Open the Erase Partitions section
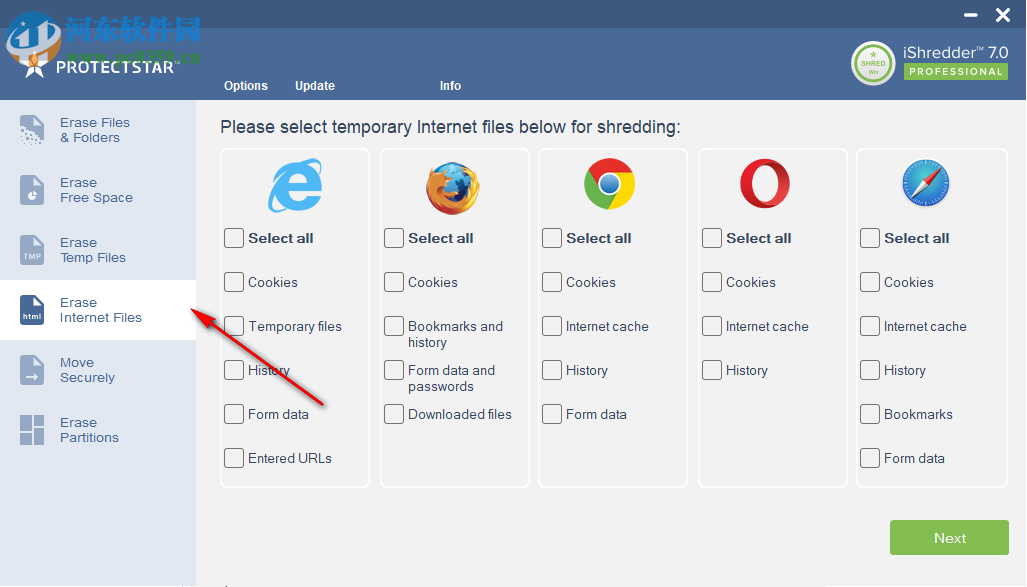Screen dimensions: 1027x587 [89, 430]
